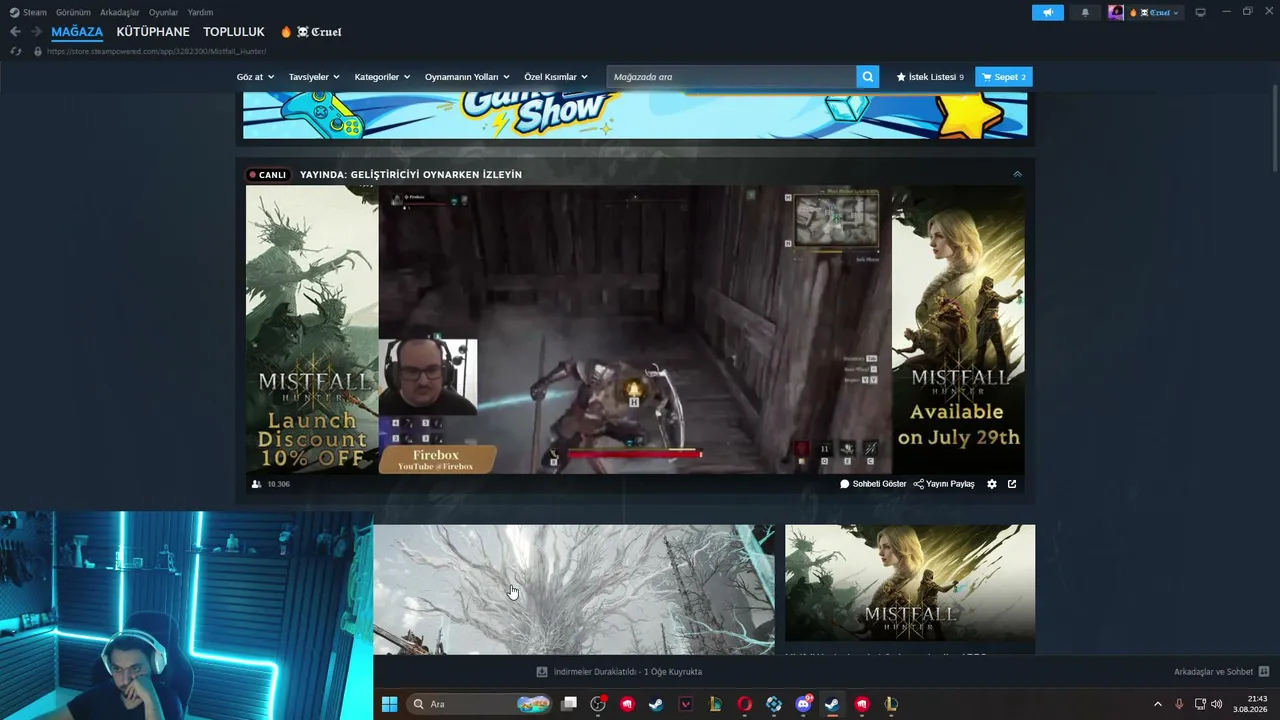Screen dimensions: 1280x720
Task: Open the notifications bell
Action: click(1085, 12)
